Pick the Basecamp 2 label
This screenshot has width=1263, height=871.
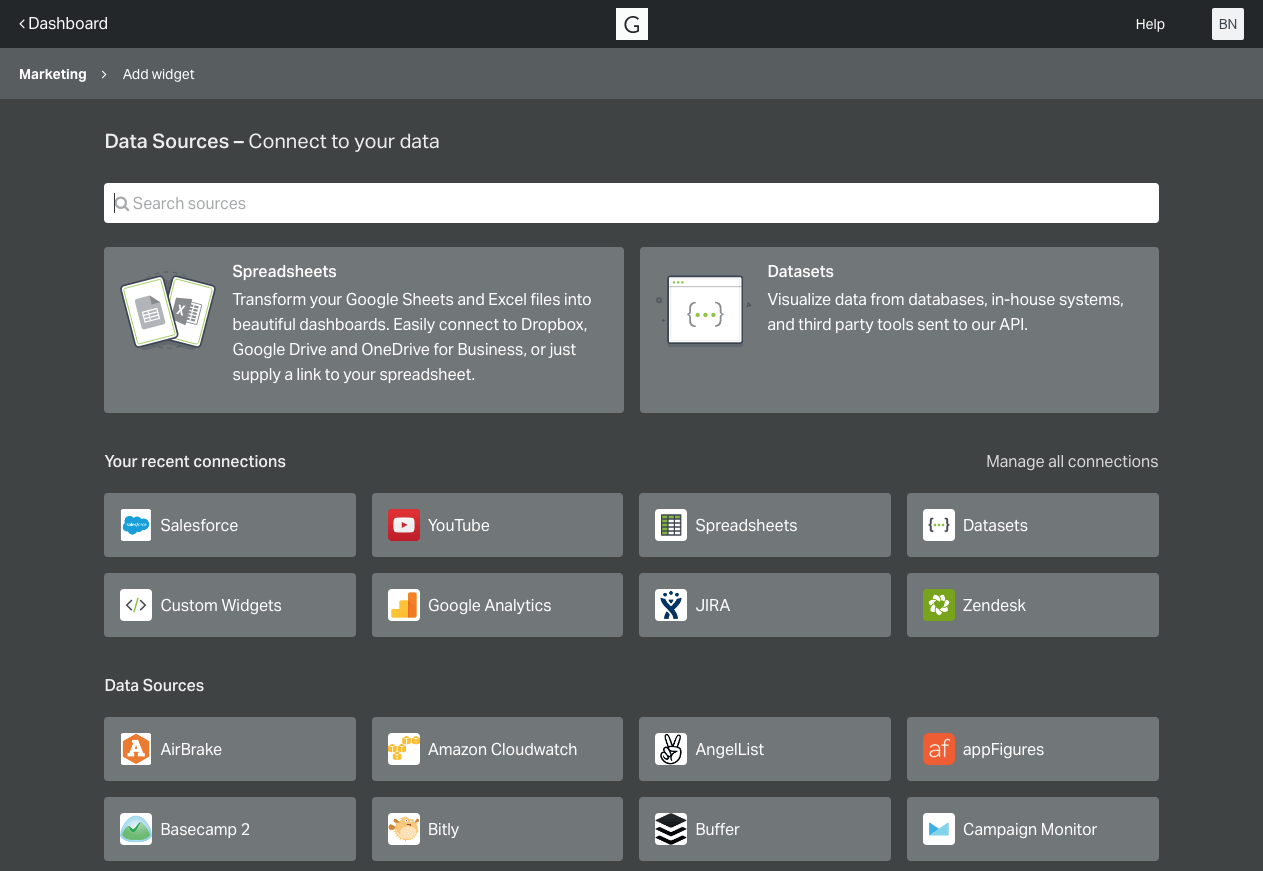[205, 829]
